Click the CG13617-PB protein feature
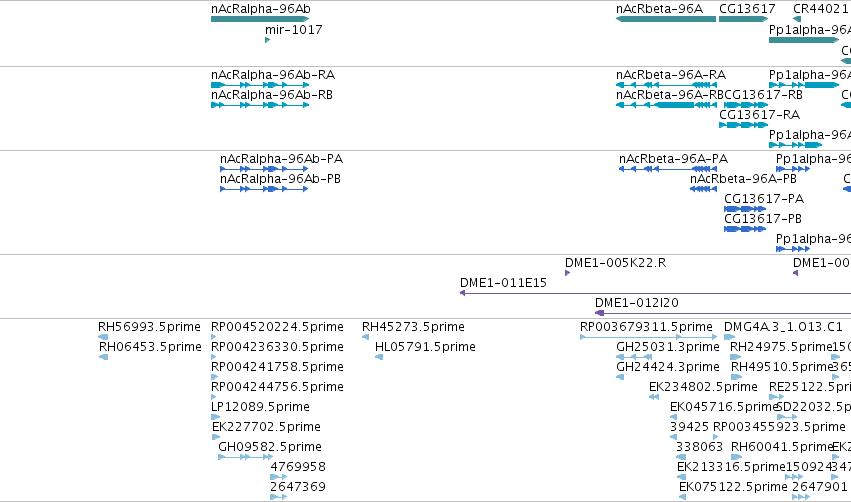This screenshot has height=502, width=851. point(745,229)
